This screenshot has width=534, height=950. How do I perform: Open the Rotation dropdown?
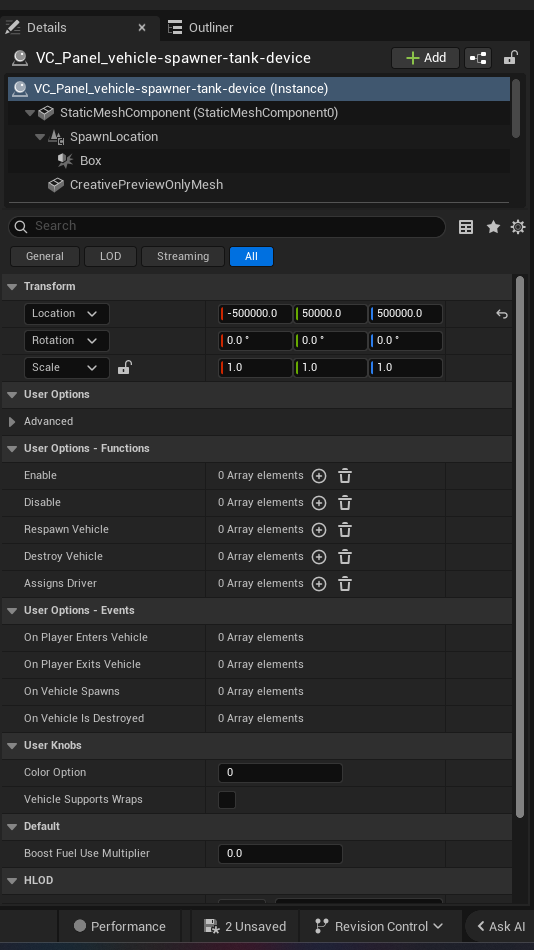click(x=67, y=340)
